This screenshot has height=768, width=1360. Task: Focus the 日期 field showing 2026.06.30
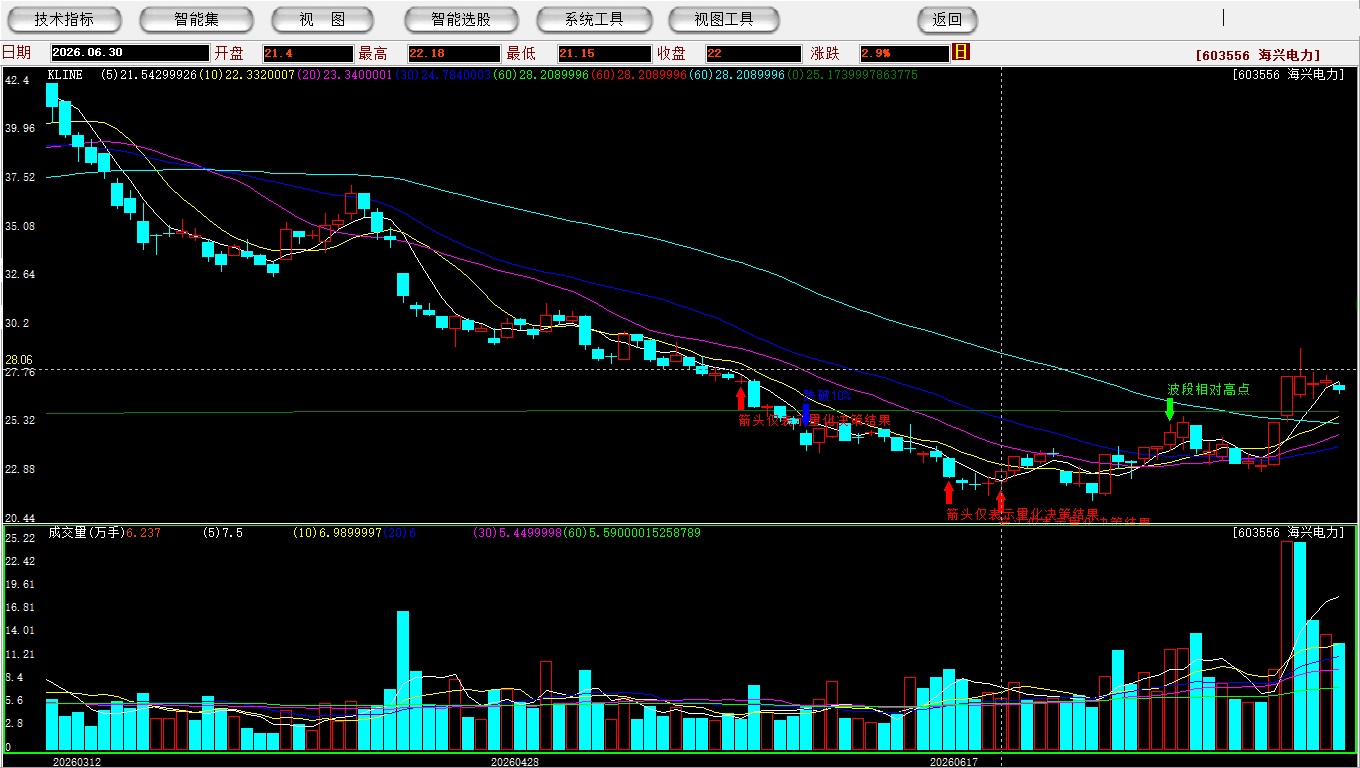coord(129,53)
